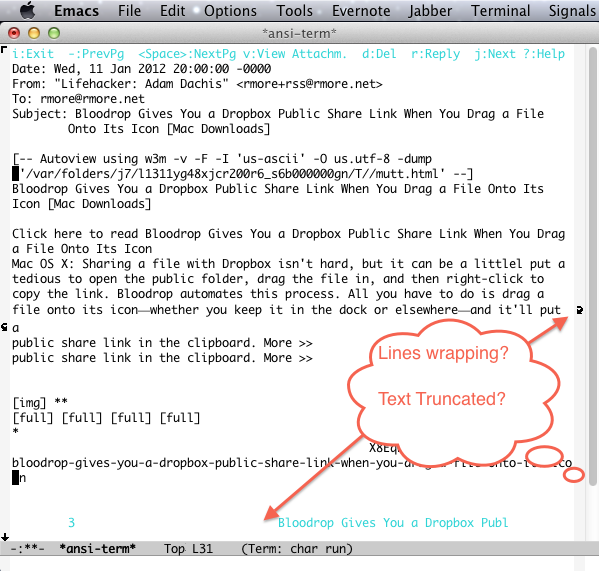Viewport: 599px width, 571px height.
Task: Close the ansi-term window with red button
Action: (14, 33)
